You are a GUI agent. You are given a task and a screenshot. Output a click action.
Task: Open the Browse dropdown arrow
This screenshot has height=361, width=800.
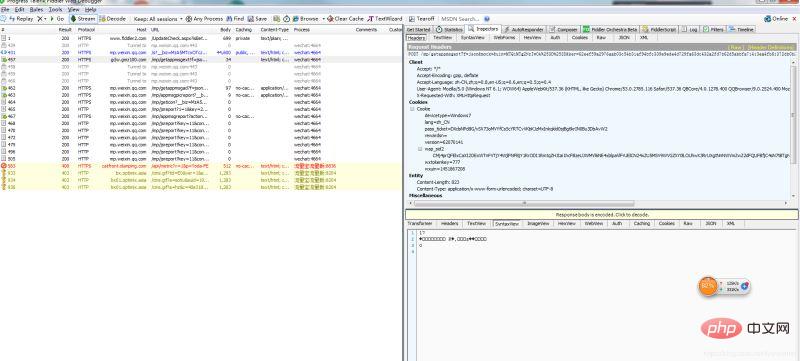(323, 19)
